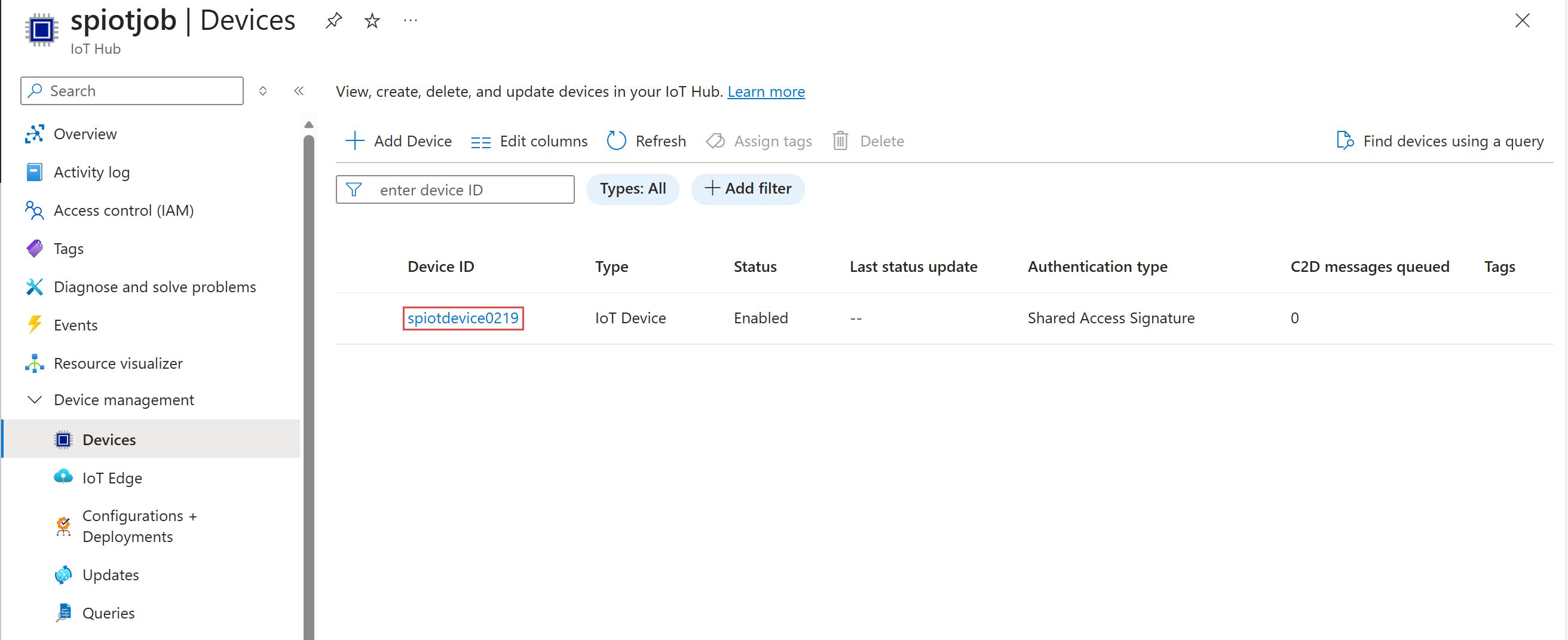1568x640 pixels.
Task: Click the purple Tags icon
Action: pyautogui.click(x=34, y=249)
